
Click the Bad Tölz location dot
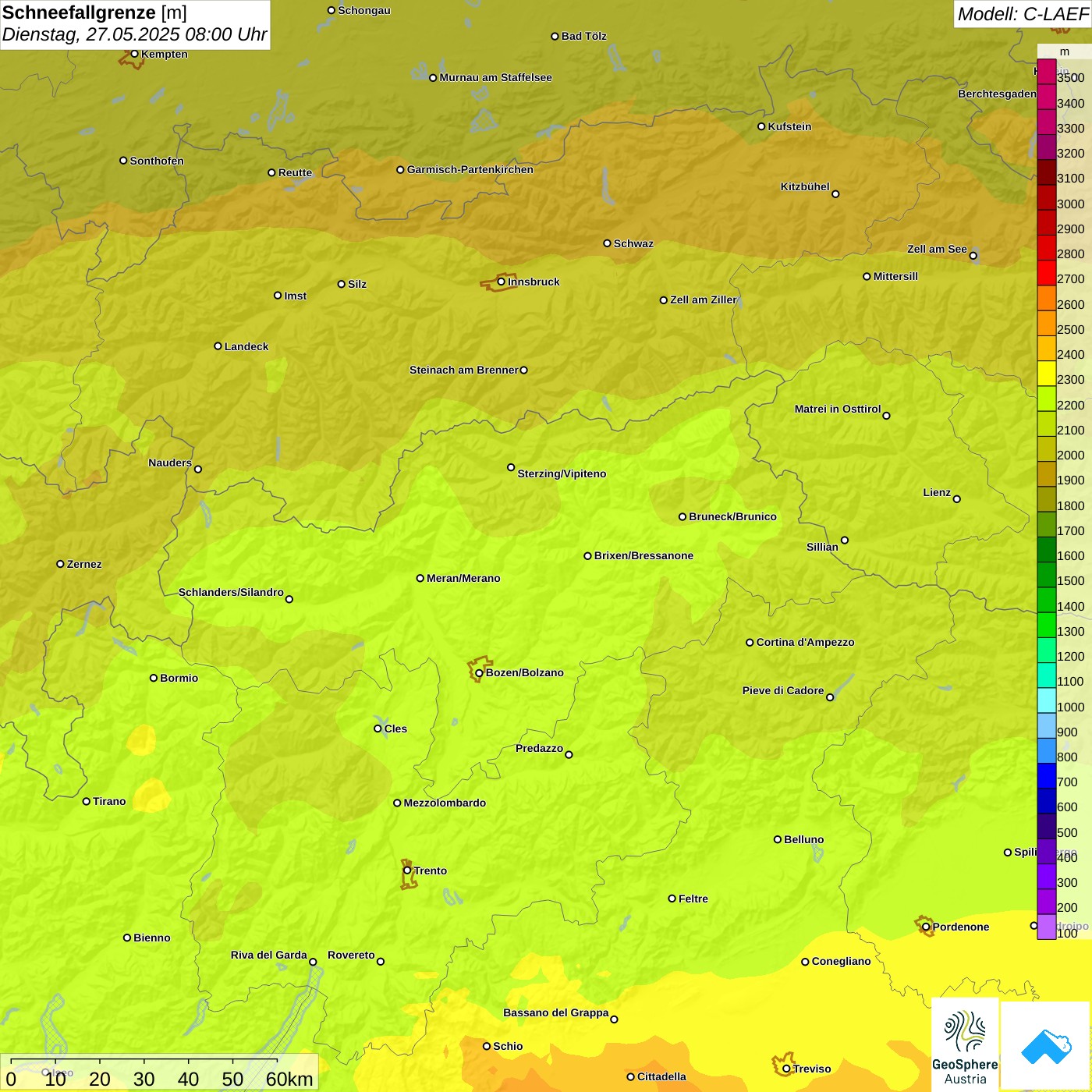pyautogui.click(x=555, y=36)
